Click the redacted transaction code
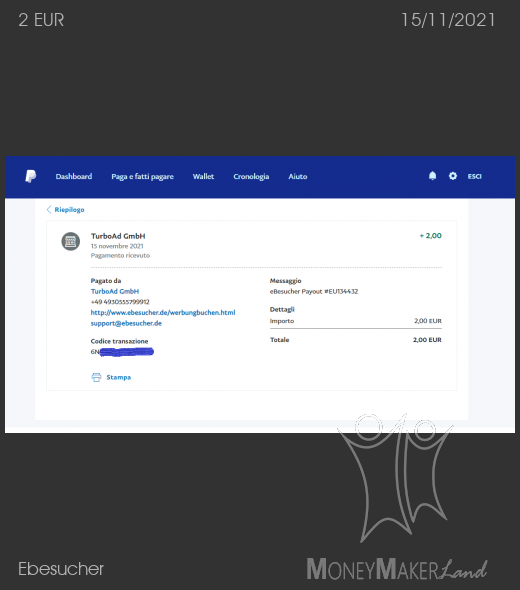Viewport: 520px width, 590px height. (122, 352)
